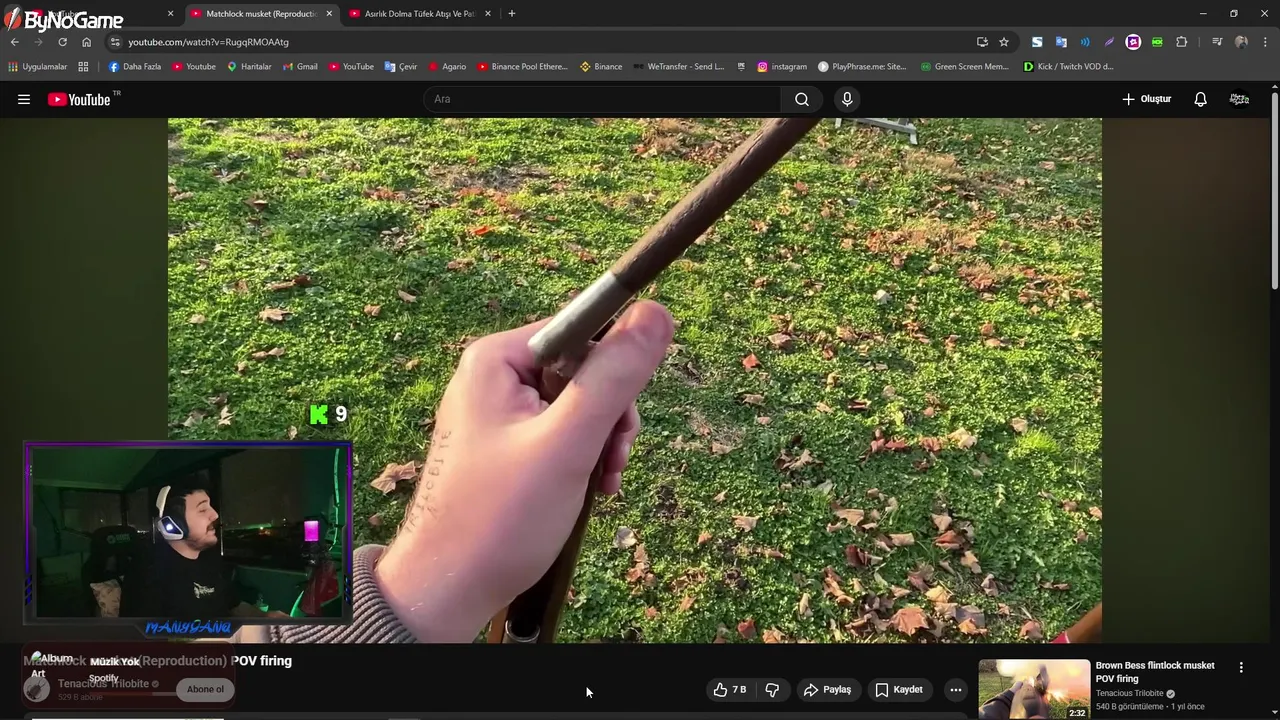Switch to Matchlock musket tab

tap(260, 14)
